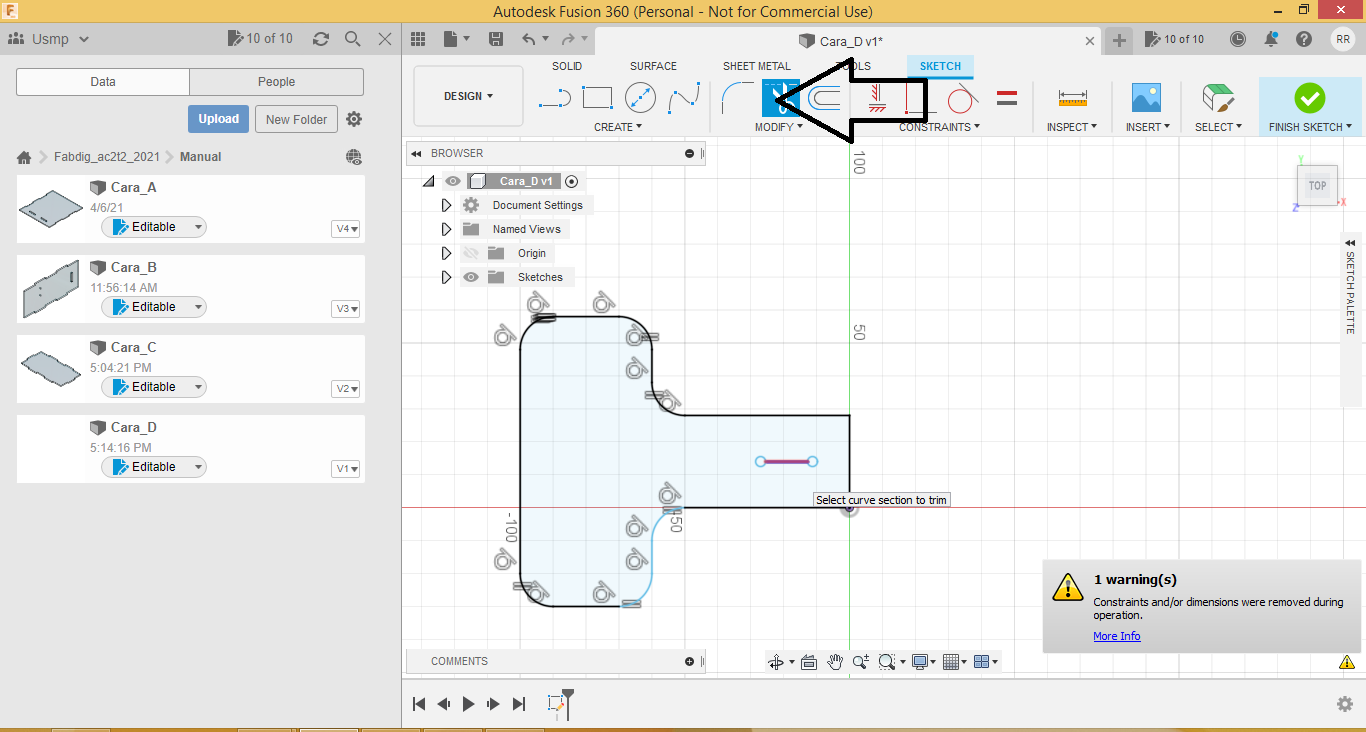1366x732 pixels.
Task: Collapse the Cara_D v1 root node
Action: tap(428, 181)
